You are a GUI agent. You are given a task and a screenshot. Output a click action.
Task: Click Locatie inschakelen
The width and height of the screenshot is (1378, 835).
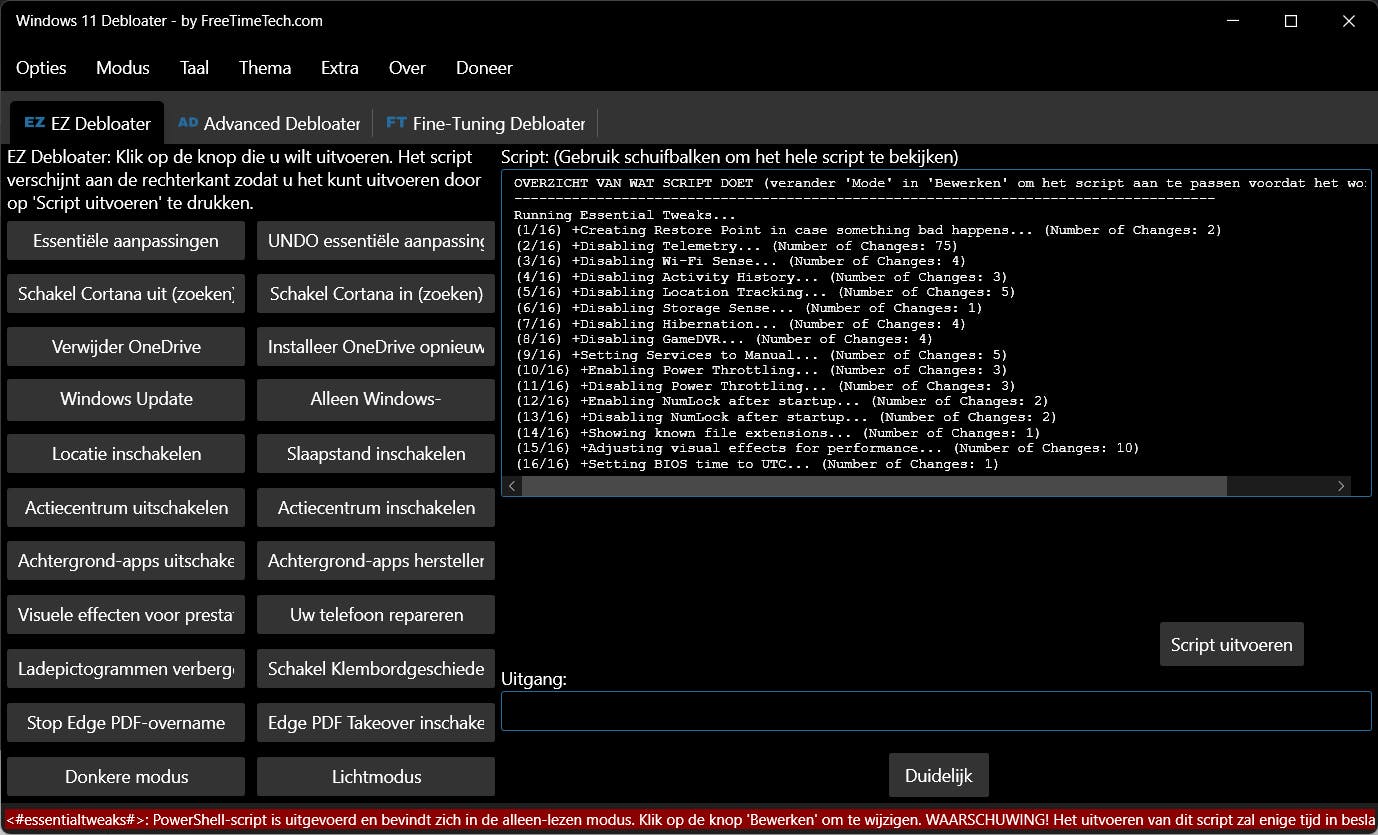(x=126, y=454)
